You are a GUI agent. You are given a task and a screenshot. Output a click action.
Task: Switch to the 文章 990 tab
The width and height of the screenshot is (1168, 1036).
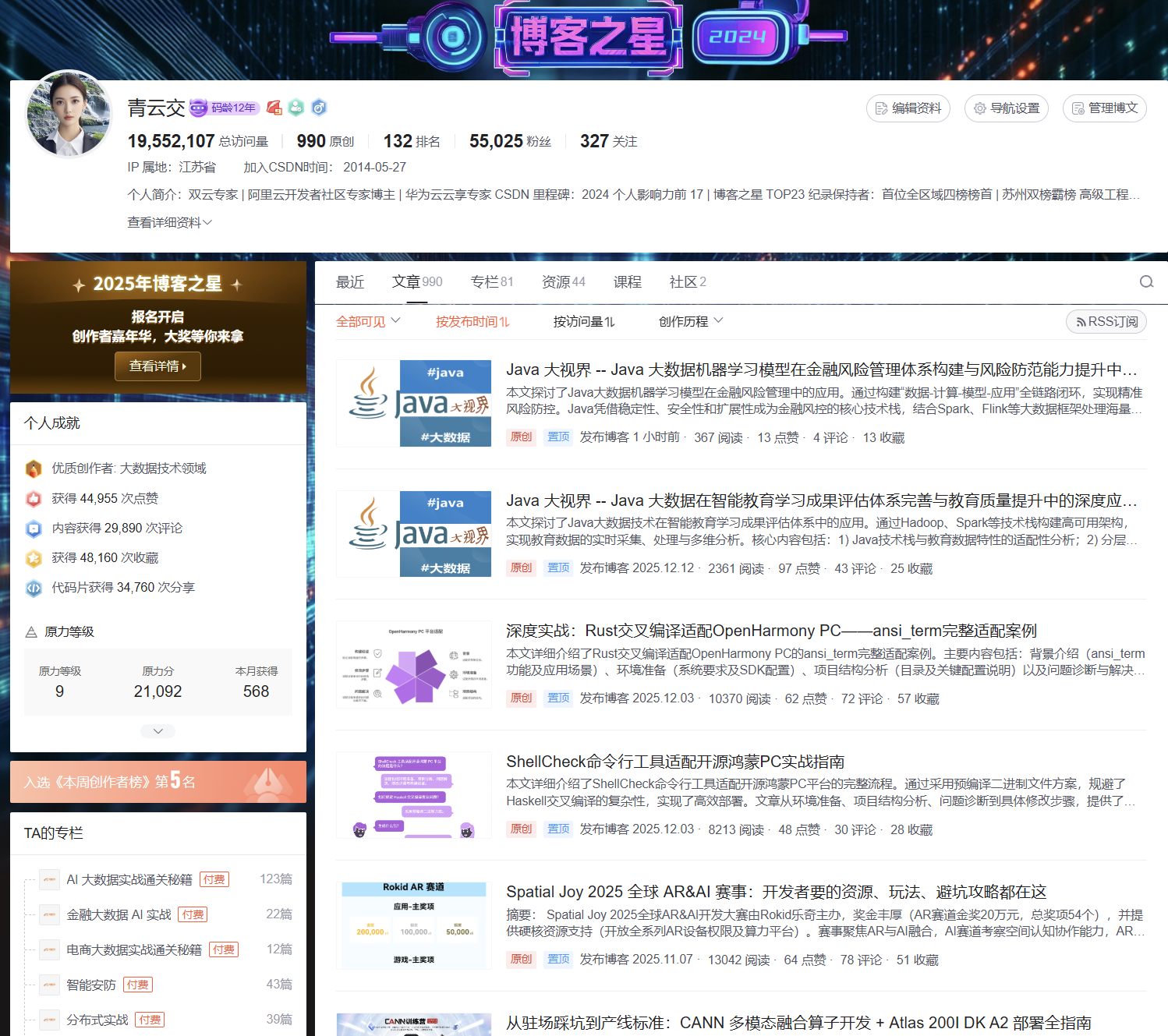pos(417,282)
